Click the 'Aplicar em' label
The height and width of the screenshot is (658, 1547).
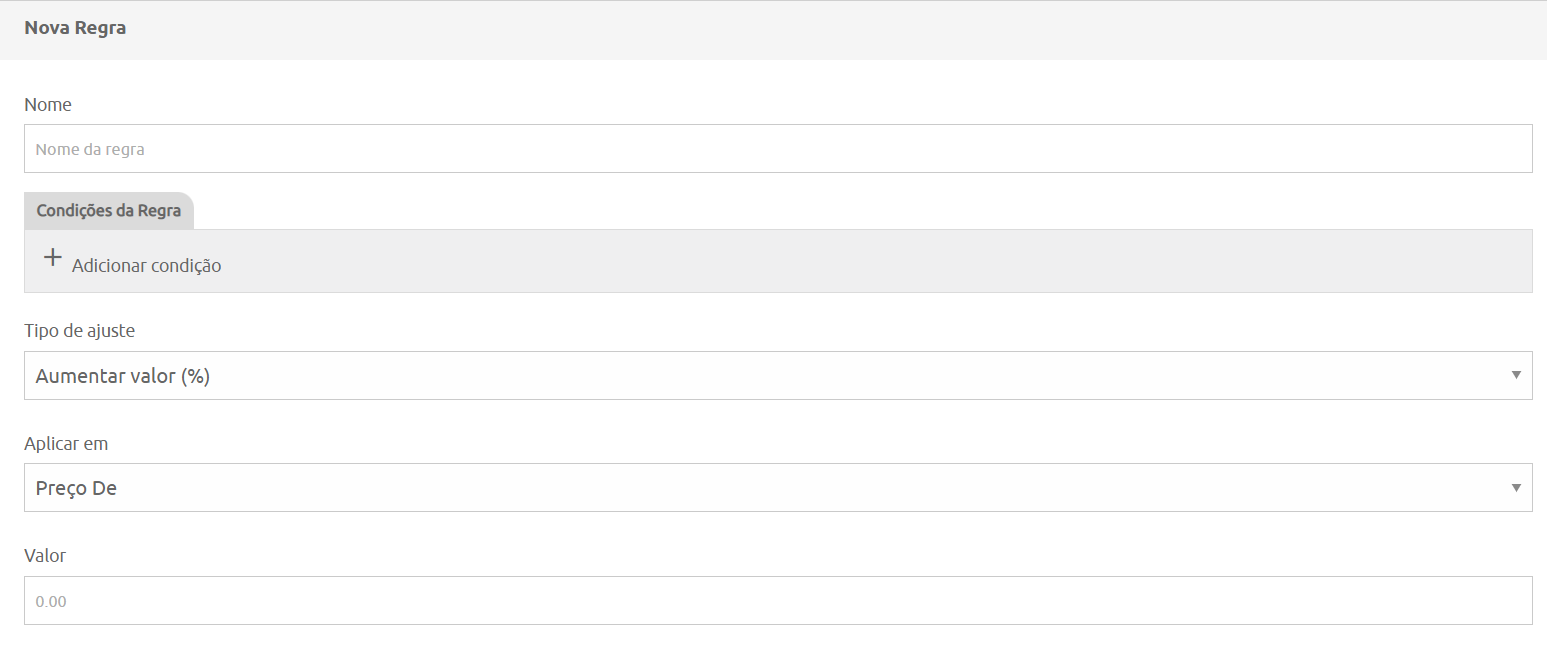click(x=66, y=443)
